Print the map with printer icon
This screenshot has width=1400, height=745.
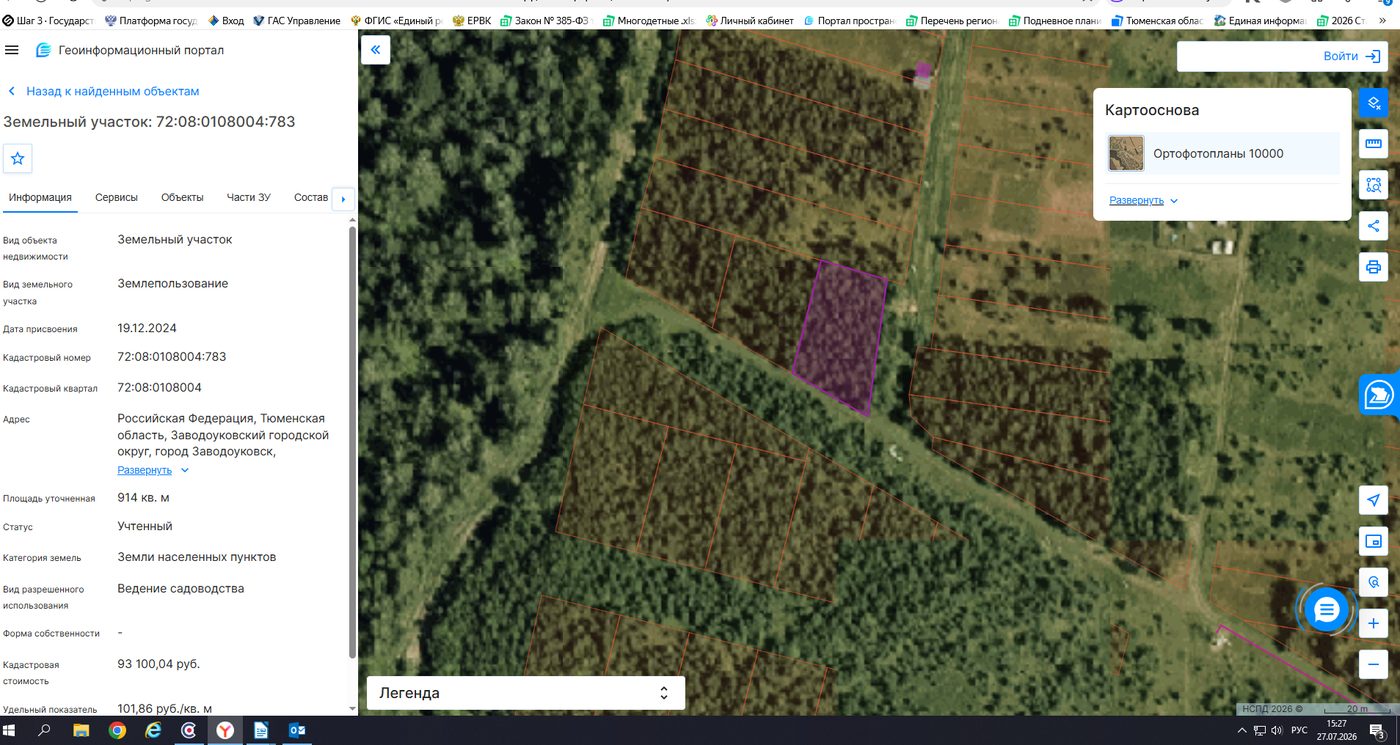tap(1373, 267)
